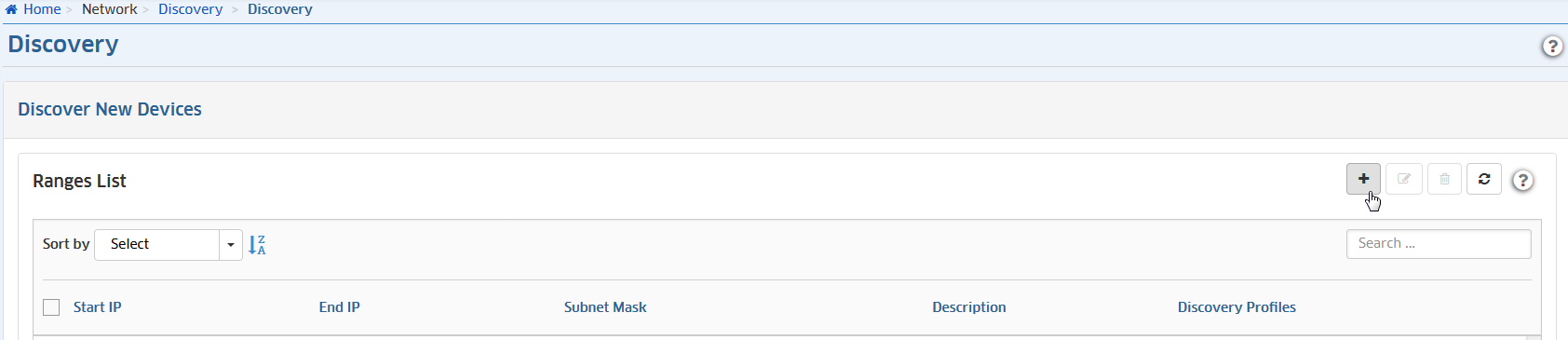
Task: Click the add range plus icon
Action: pyautogui.click(x=1363, y=179)
